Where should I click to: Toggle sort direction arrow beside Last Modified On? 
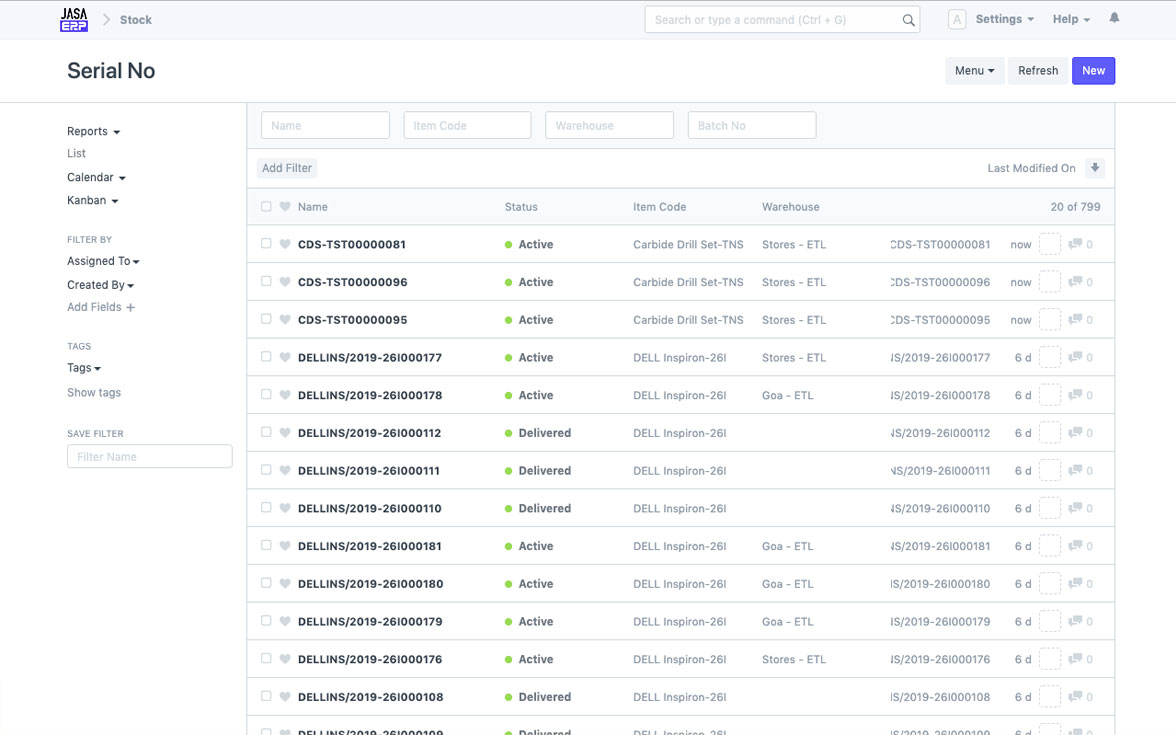click(x=1094, y=168)
